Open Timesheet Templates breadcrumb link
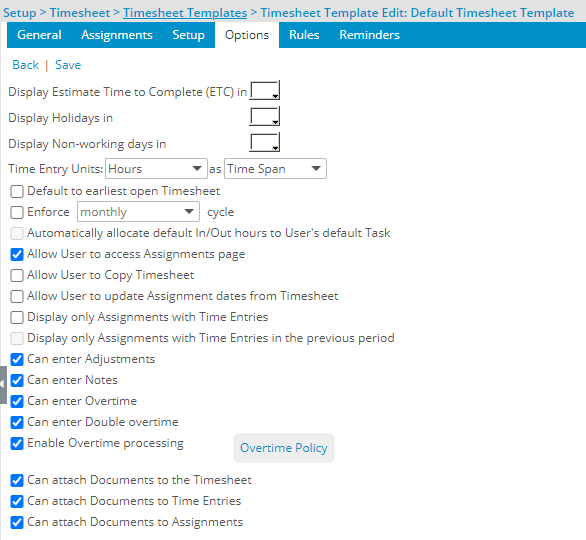This screenshot has width=586, height=540. (x=185, y=13)
